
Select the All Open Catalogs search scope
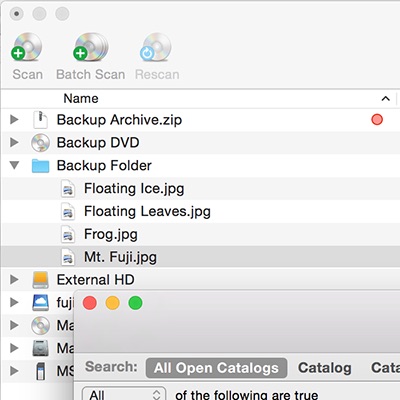coord(216,368)
